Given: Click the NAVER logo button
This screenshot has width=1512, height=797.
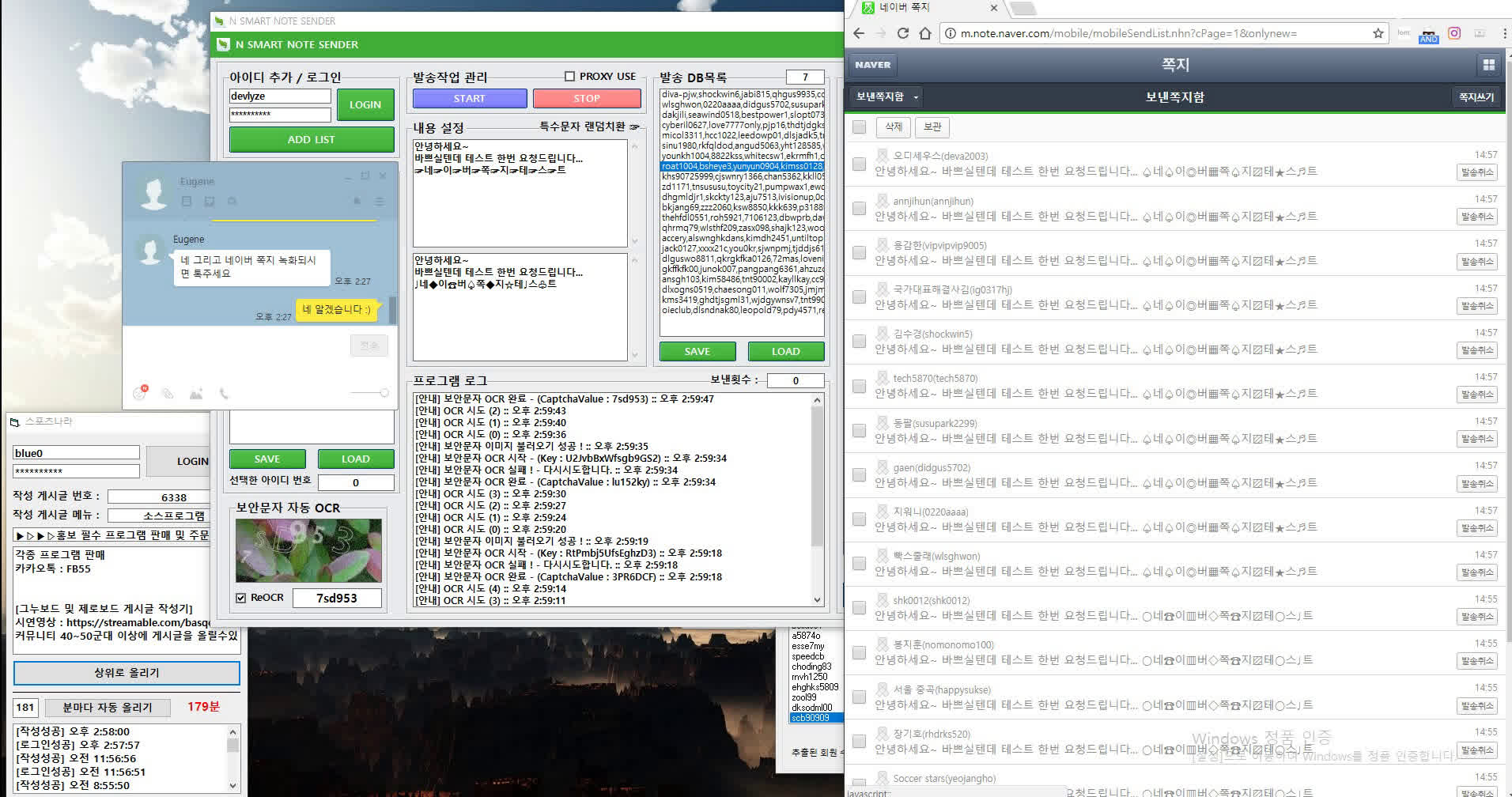Looking at the screenshot, I should tap(873, 65).
